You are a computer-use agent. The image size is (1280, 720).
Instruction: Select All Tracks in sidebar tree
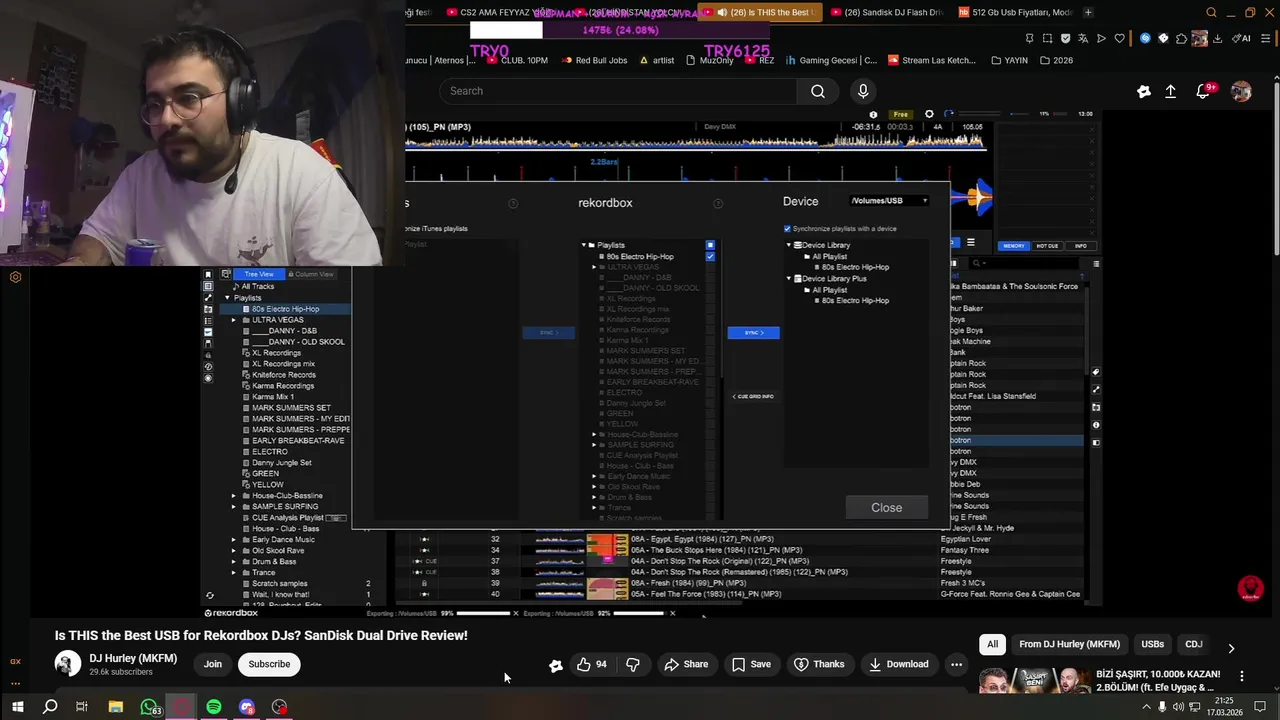pos(257,287)
